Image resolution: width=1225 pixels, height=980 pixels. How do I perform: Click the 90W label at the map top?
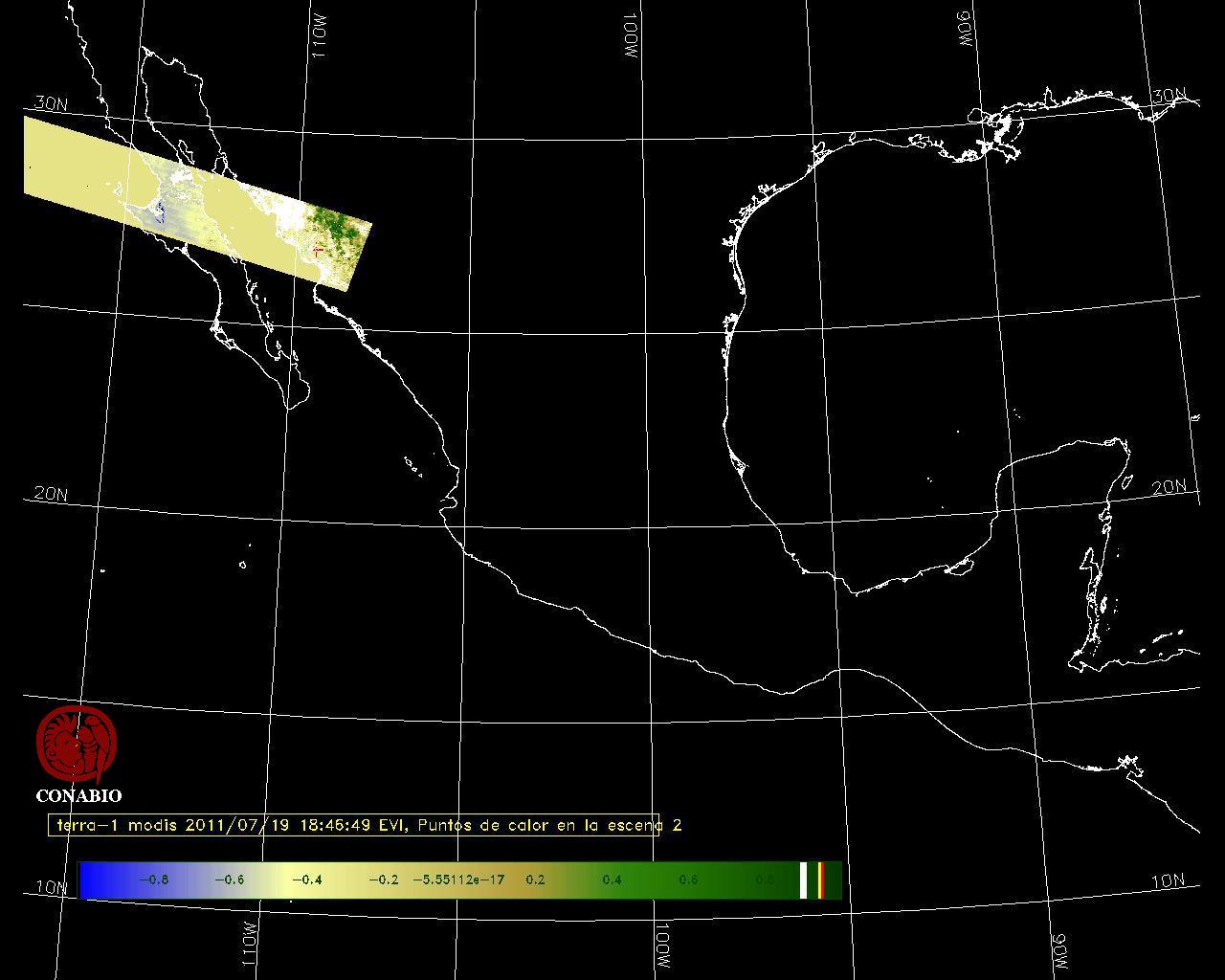tap(964, 29)
